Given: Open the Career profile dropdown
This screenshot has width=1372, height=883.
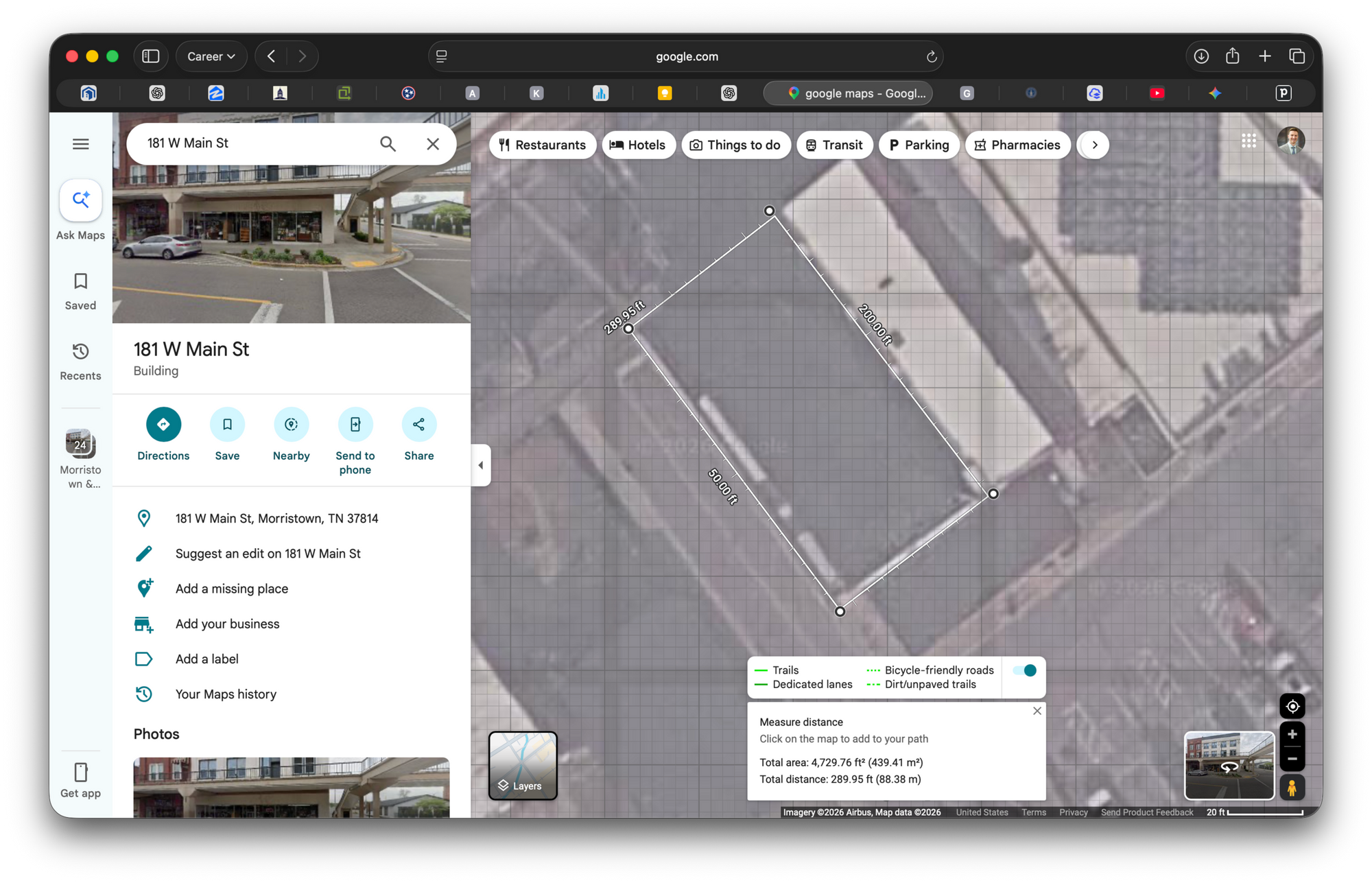Looking at the screenshot, I should point(211,56).
